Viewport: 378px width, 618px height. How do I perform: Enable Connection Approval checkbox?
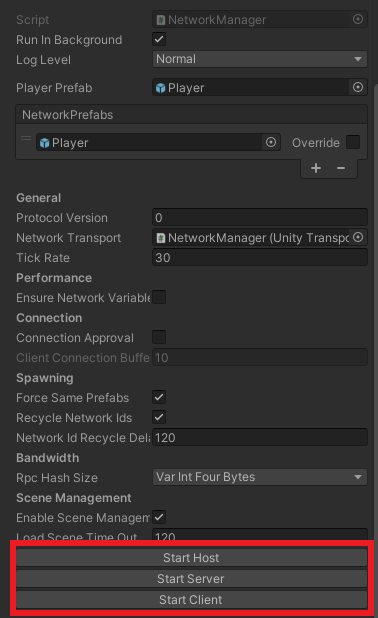pos(159,337)
